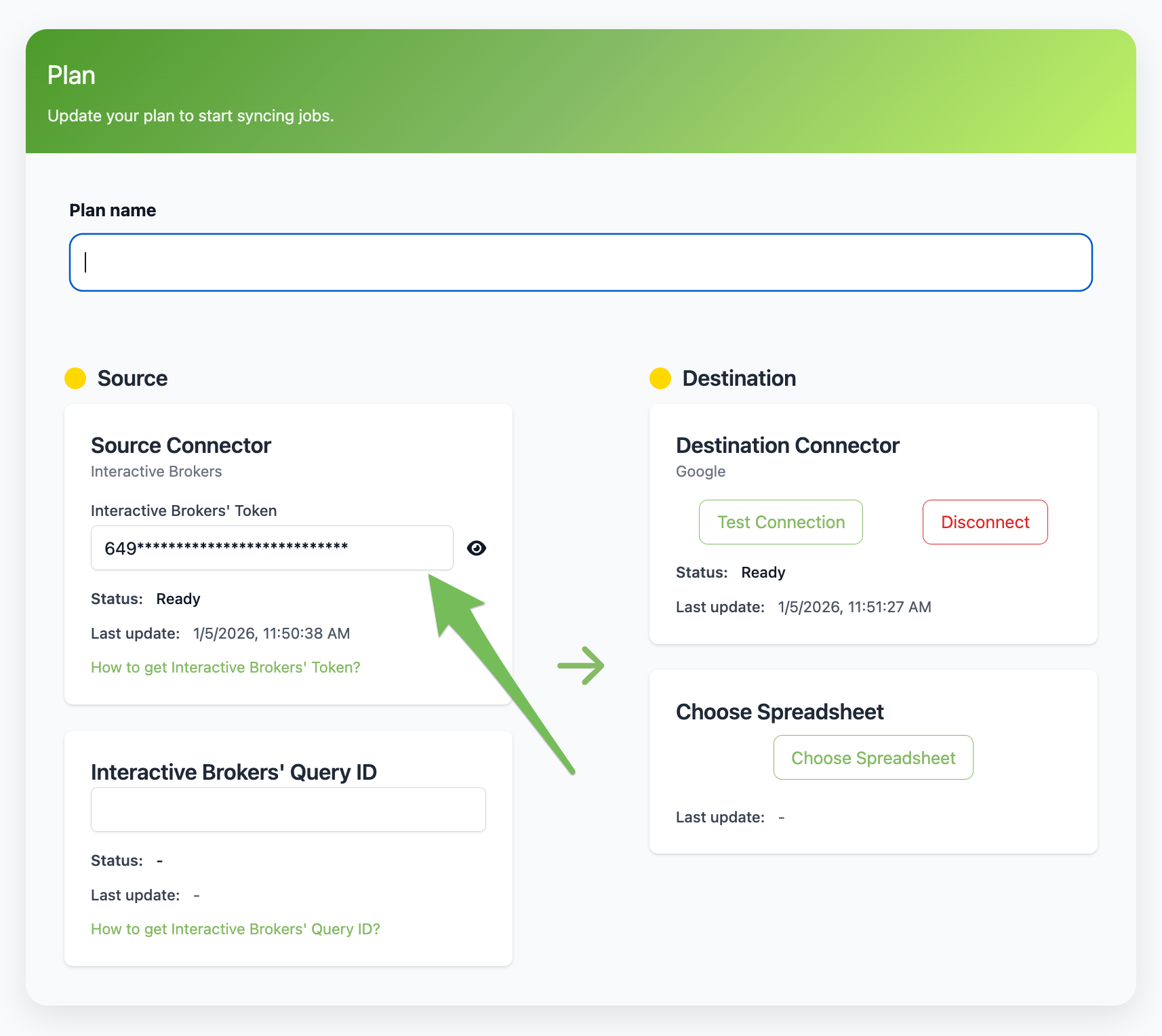The width and height of the screenshot is (1162, 1036).
Task: Click the Google label under Destination Connector
Action: click(700, 471)
